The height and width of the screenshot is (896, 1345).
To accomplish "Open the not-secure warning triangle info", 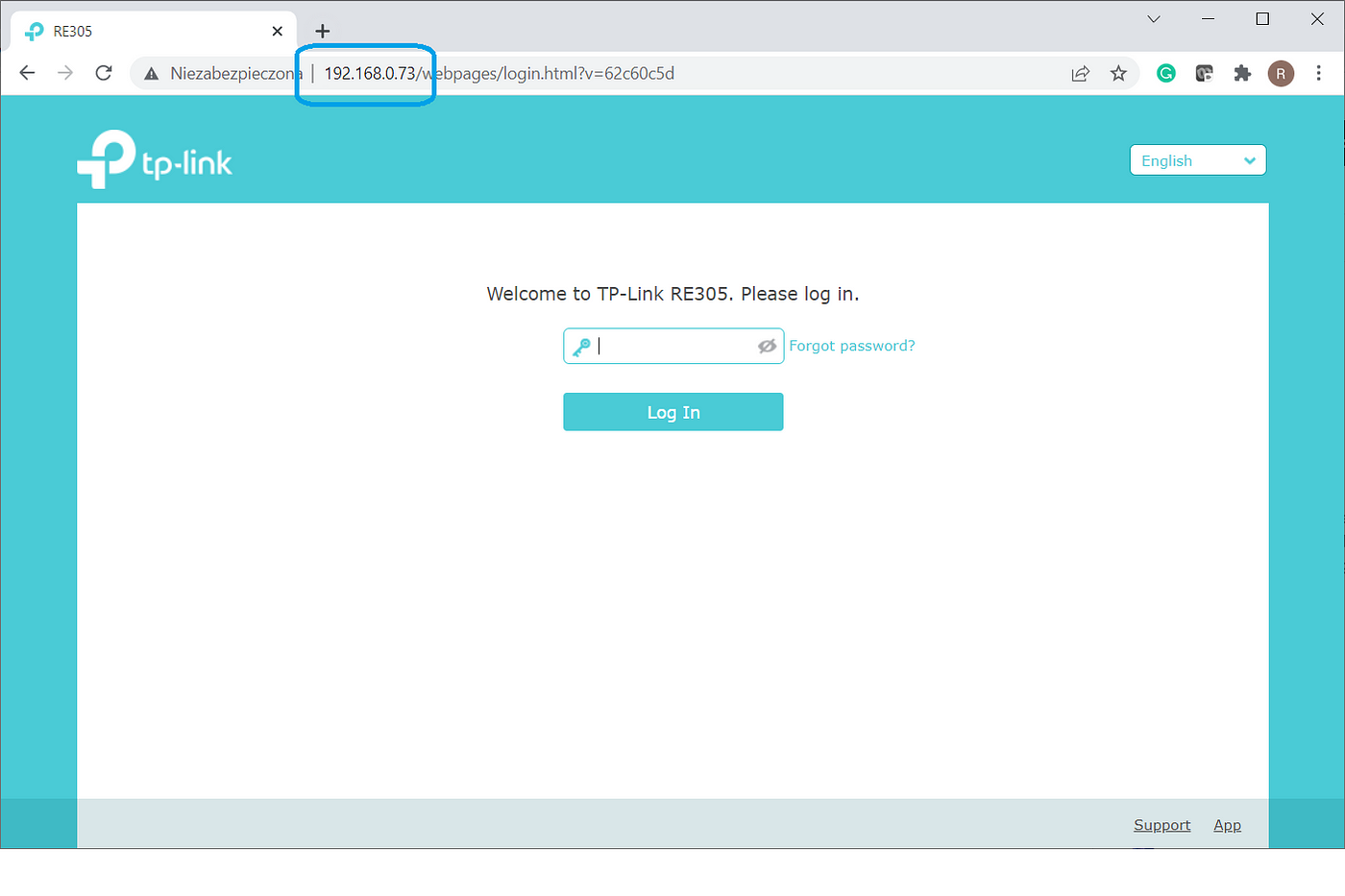I will point(151,74).
